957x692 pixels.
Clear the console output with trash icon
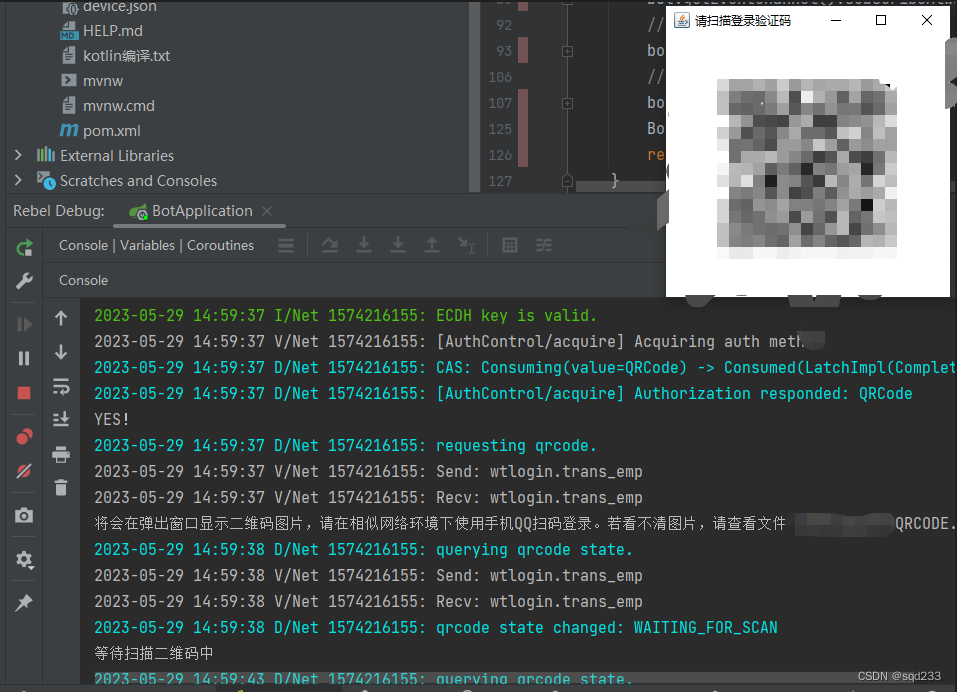(x=61, y=488)
